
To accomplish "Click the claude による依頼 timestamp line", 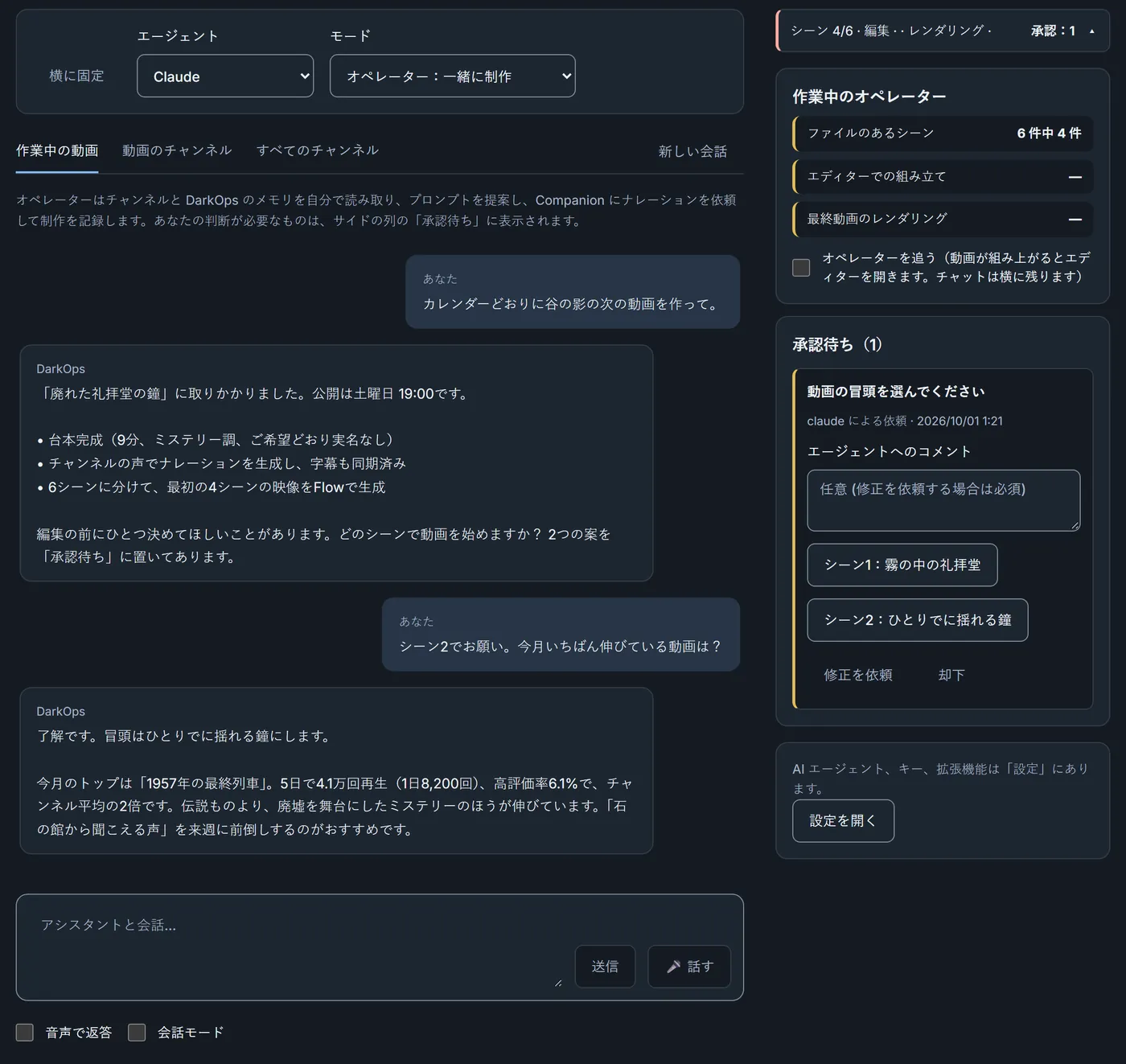I will (x=905, y=421).
